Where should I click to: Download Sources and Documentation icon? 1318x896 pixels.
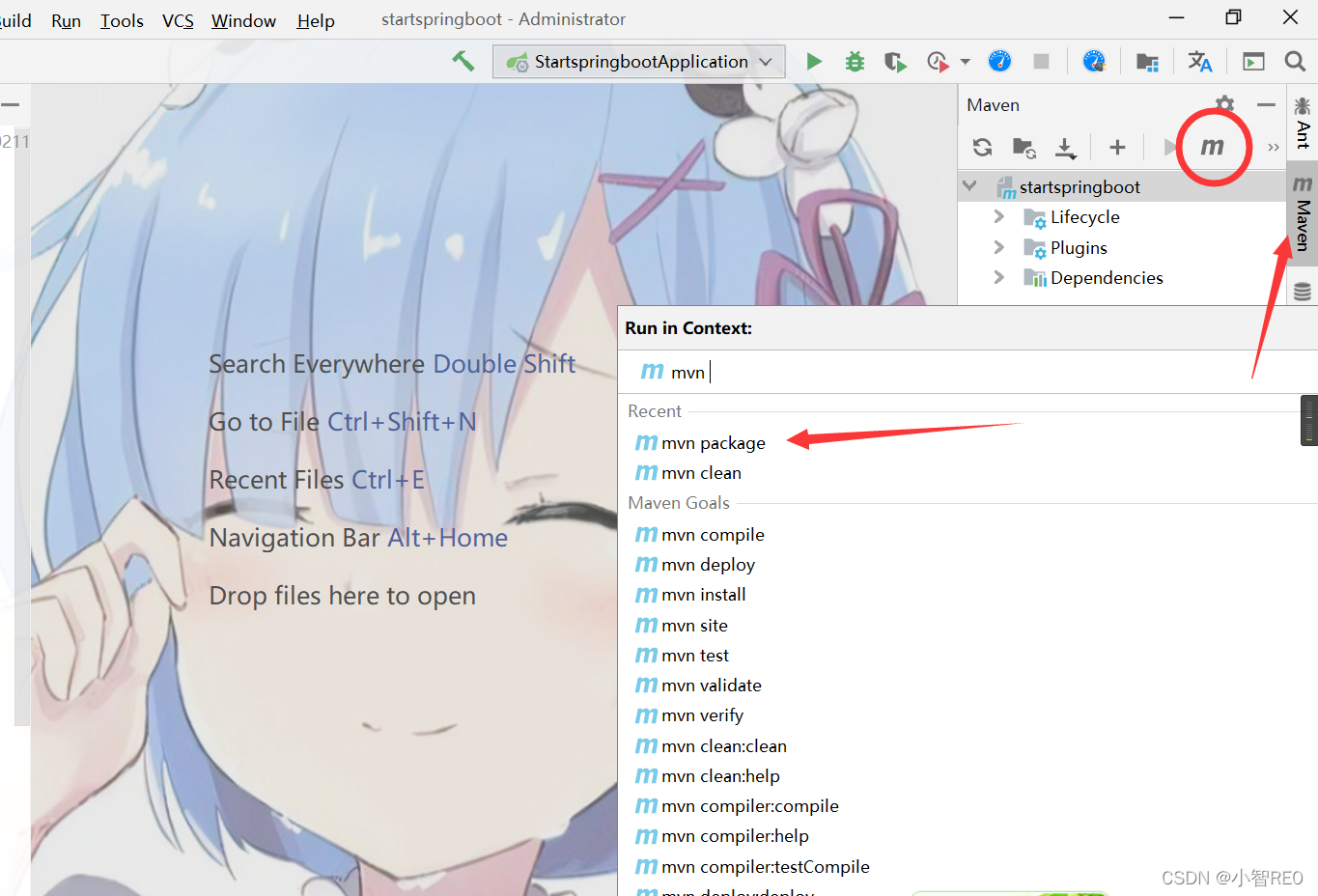coord(1065,148)
